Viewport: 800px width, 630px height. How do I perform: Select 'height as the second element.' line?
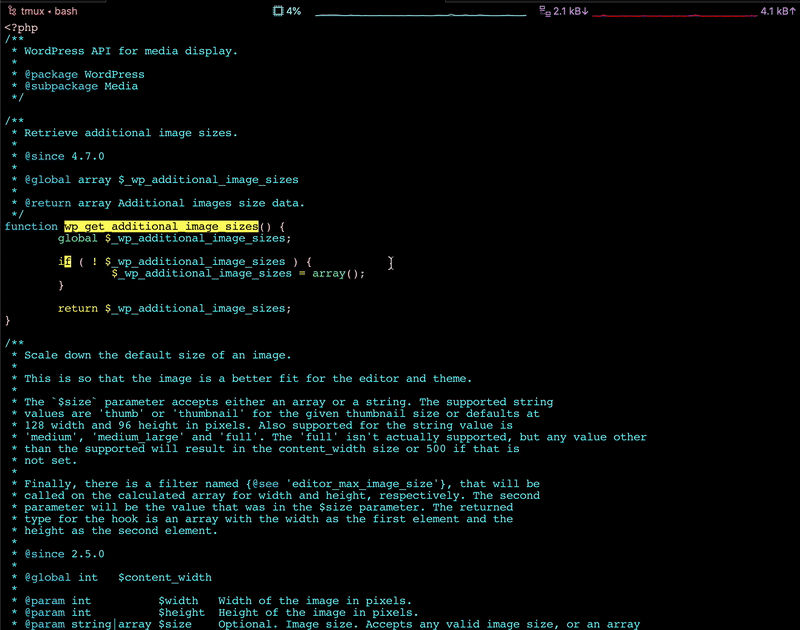(121, 531)
